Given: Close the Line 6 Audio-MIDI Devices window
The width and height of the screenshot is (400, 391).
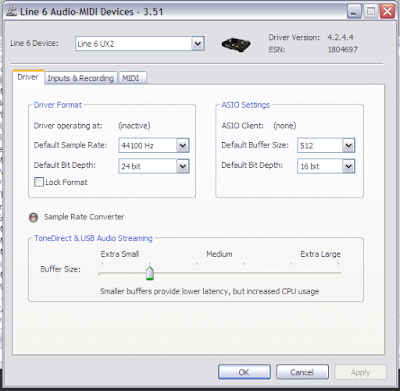Looking at the screenshot, I should pyautogui.click(x=388, y=12).
